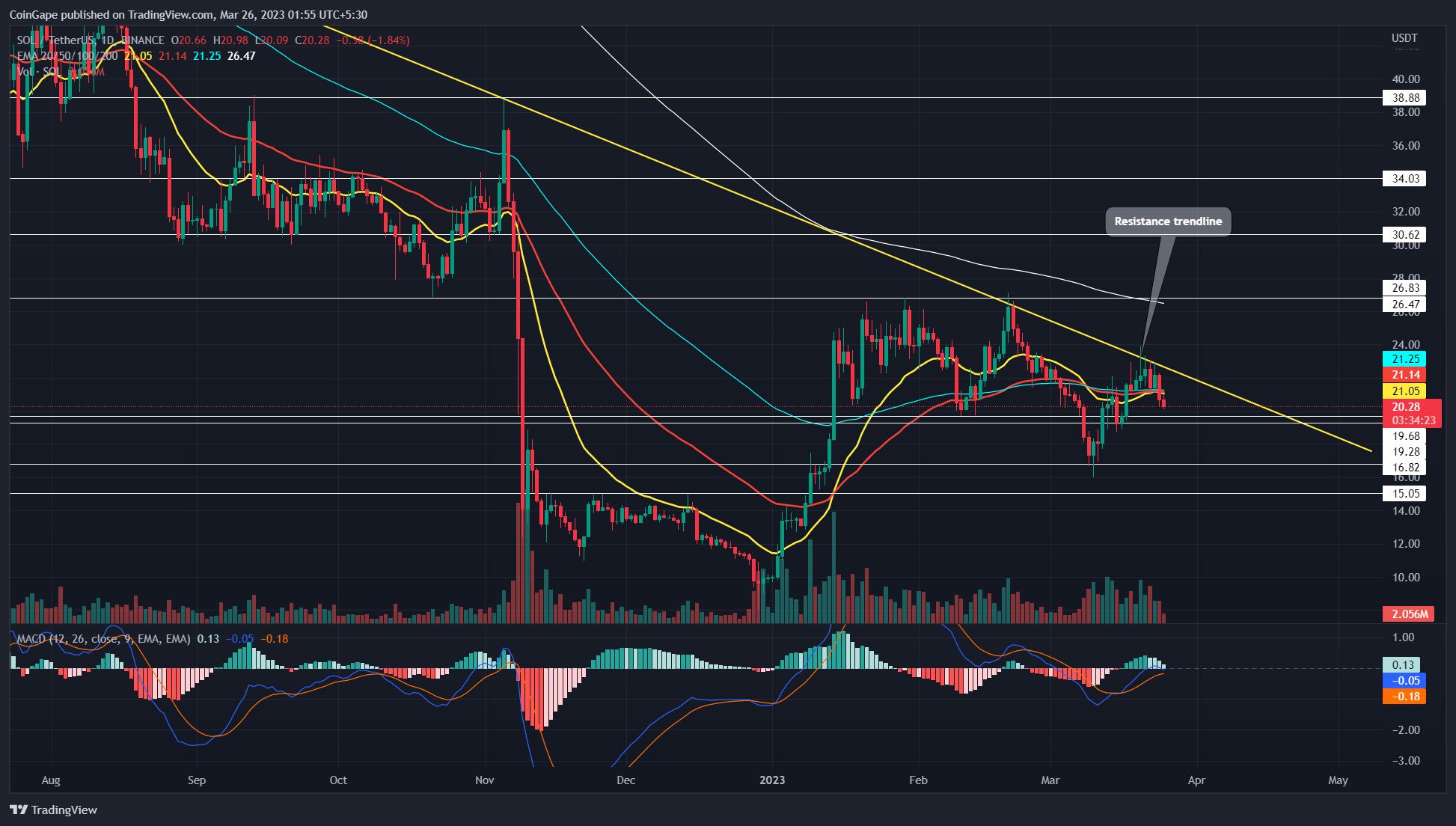Viewport: 1456px width, 826px height.
Task: Click the 38.88 horizontal level price tag
Action: 1405,98
